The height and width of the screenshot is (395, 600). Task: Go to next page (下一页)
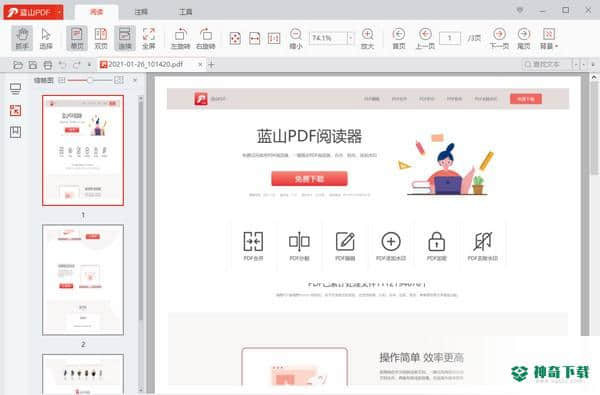[499, 38]
